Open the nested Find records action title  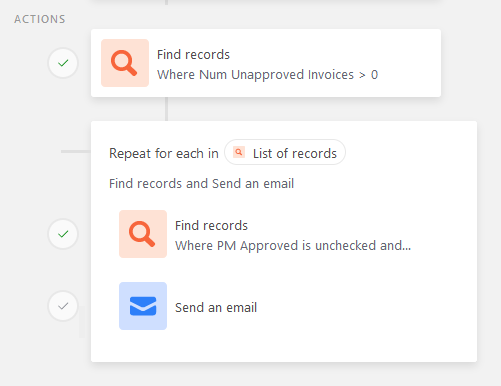click(211, 226)
